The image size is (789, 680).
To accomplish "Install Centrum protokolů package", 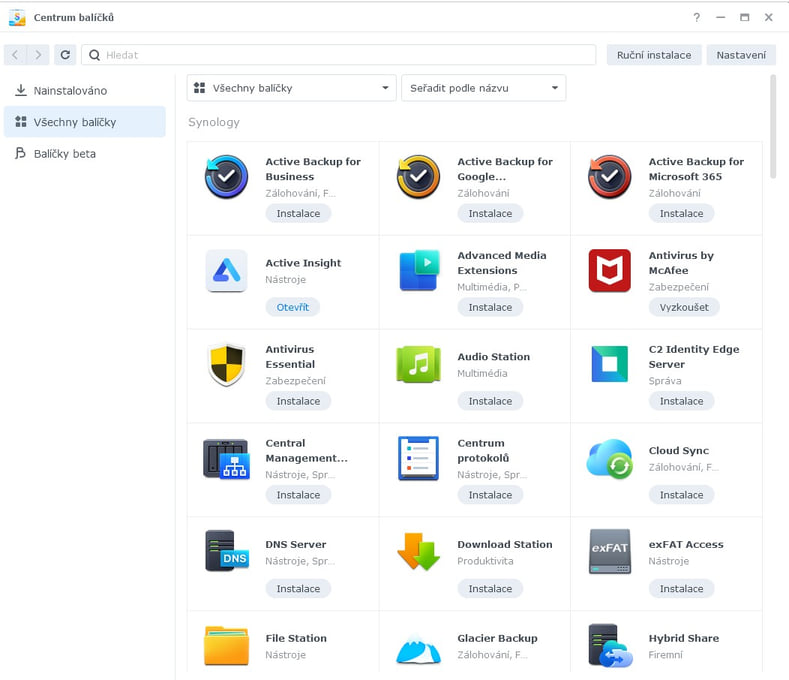I will tap(490, 495).
